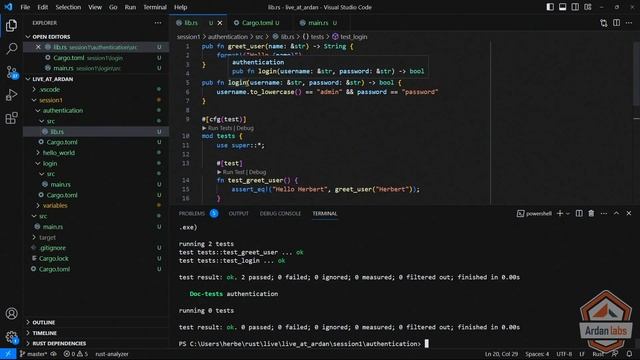The image size is (640, 360).
Task: Click the new terminal plus icon
Action: pyautogui.click(x=560, y=213)
